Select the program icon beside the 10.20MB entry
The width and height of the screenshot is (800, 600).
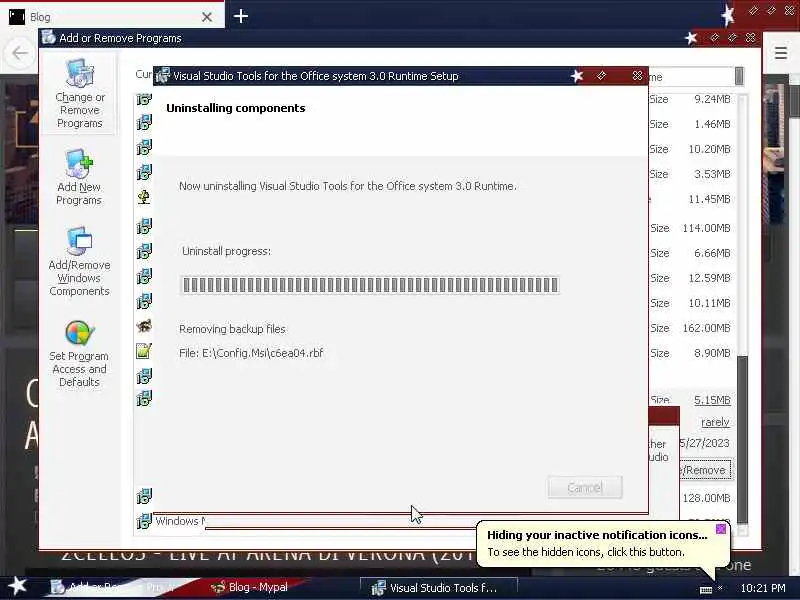[x=144, y=147]
